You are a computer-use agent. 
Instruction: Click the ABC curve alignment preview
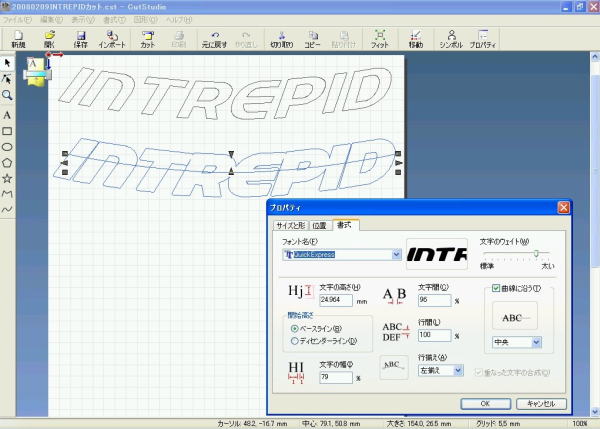pos(515,316)
